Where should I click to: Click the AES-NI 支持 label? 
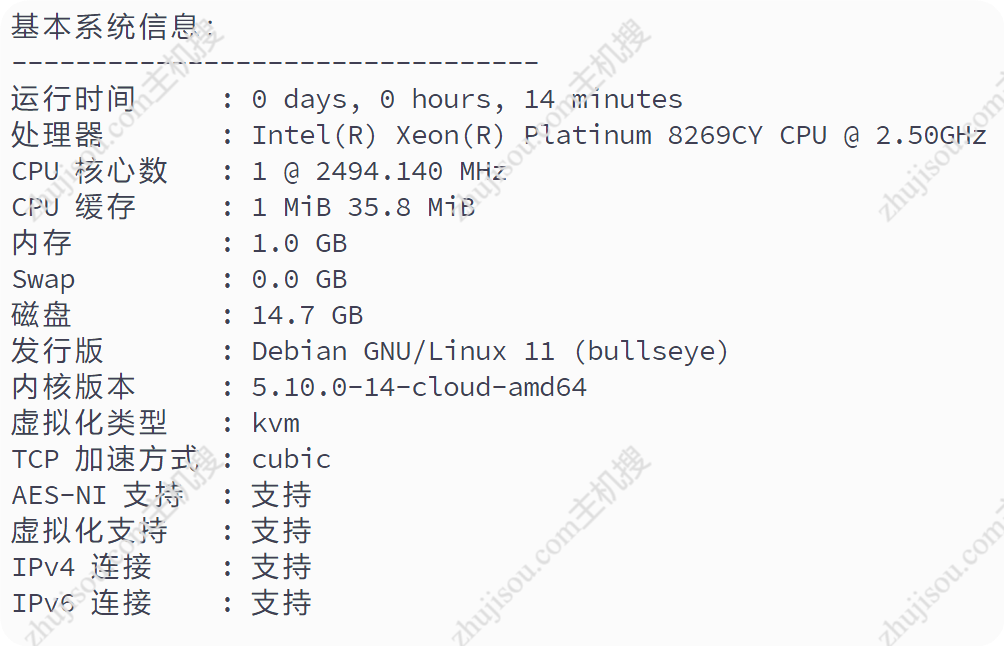pos(97,495)
